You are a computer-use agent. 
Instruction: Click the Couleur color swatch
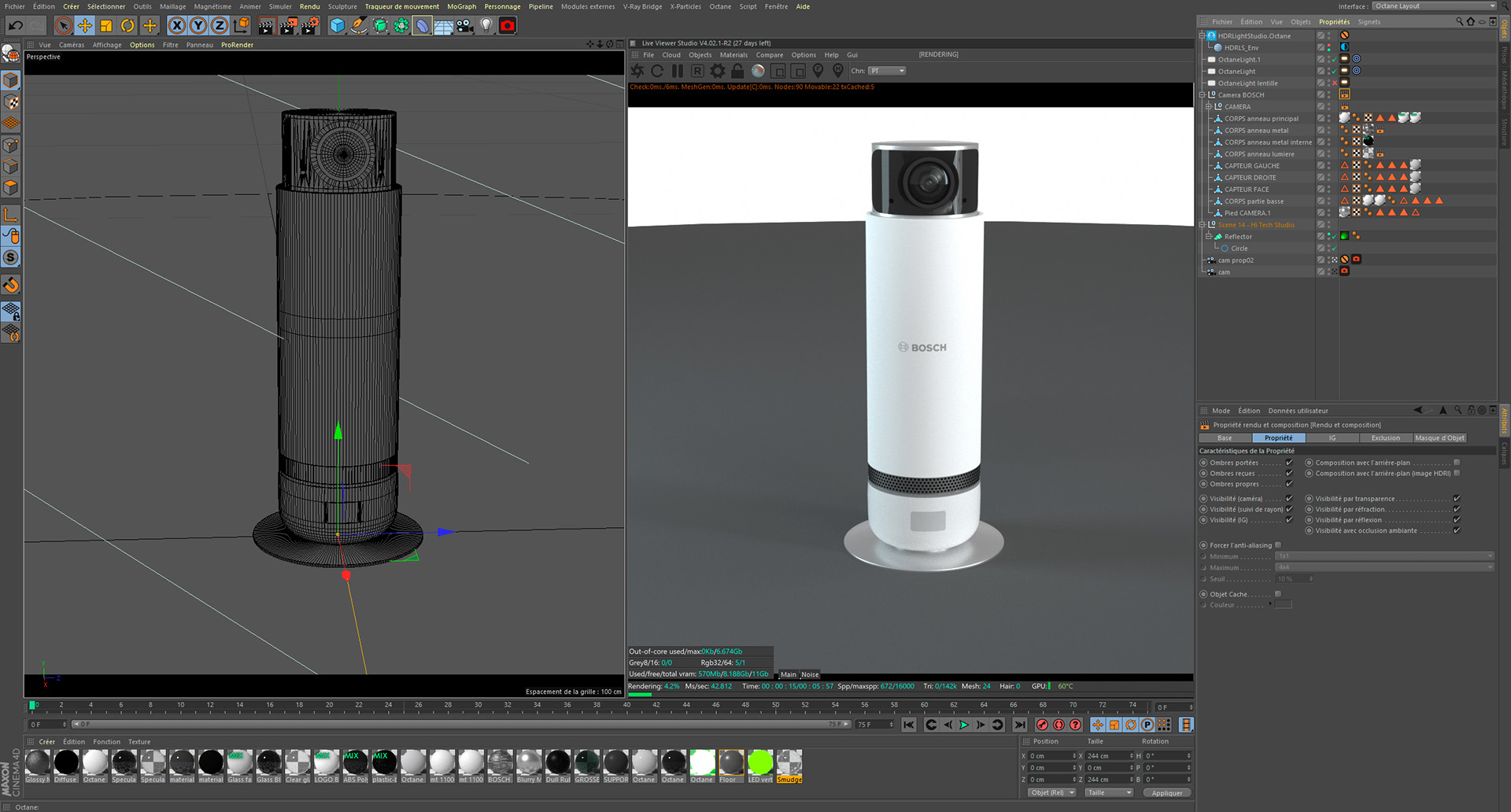tap(1284, 605)
